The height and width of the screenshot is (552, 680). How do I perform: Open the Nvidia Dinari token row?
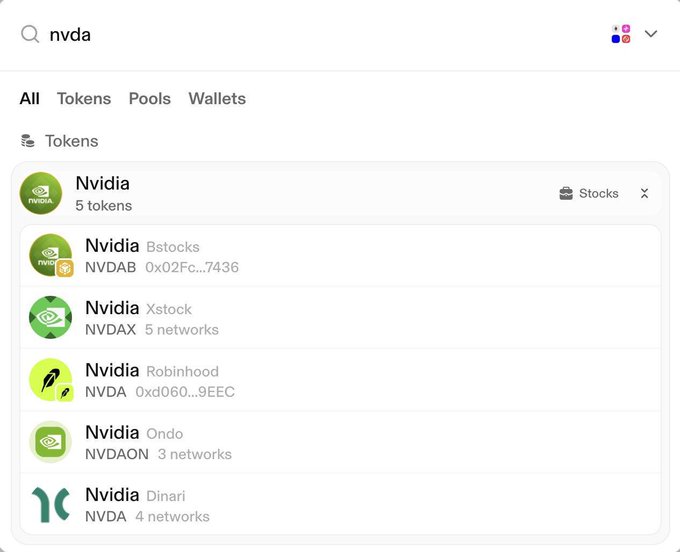(340, 505)
